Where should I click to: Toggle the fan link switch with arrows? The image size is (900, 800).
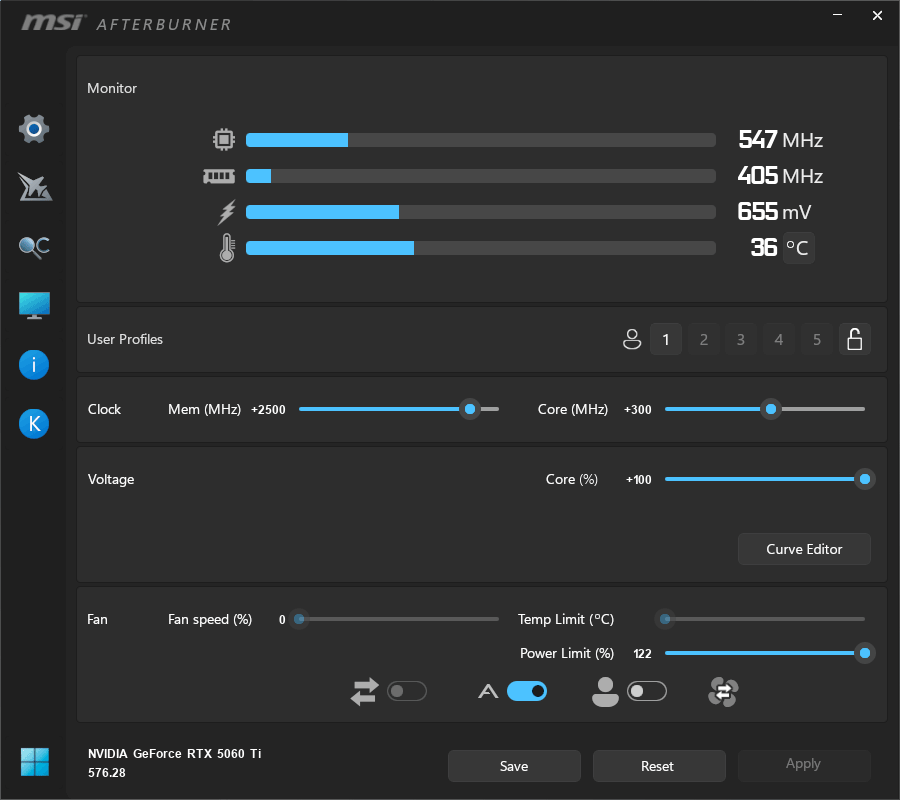(x=407, y=691)
